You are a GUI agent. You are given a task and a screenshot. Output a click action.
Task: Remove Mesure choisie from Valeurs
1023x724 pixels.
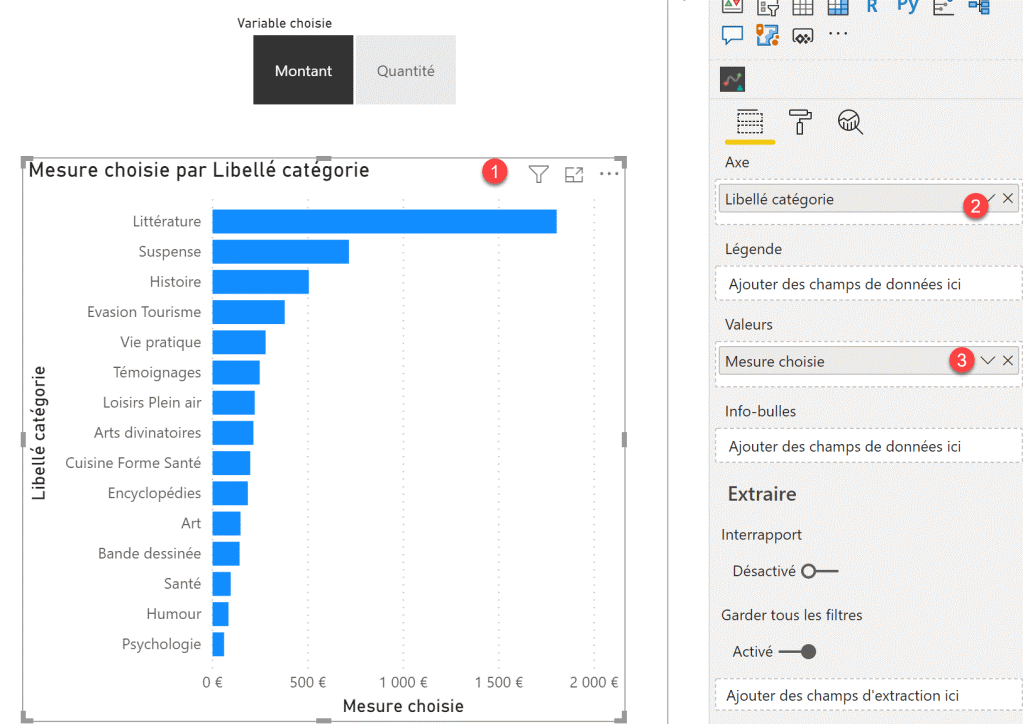click(x=1008, y=360)
